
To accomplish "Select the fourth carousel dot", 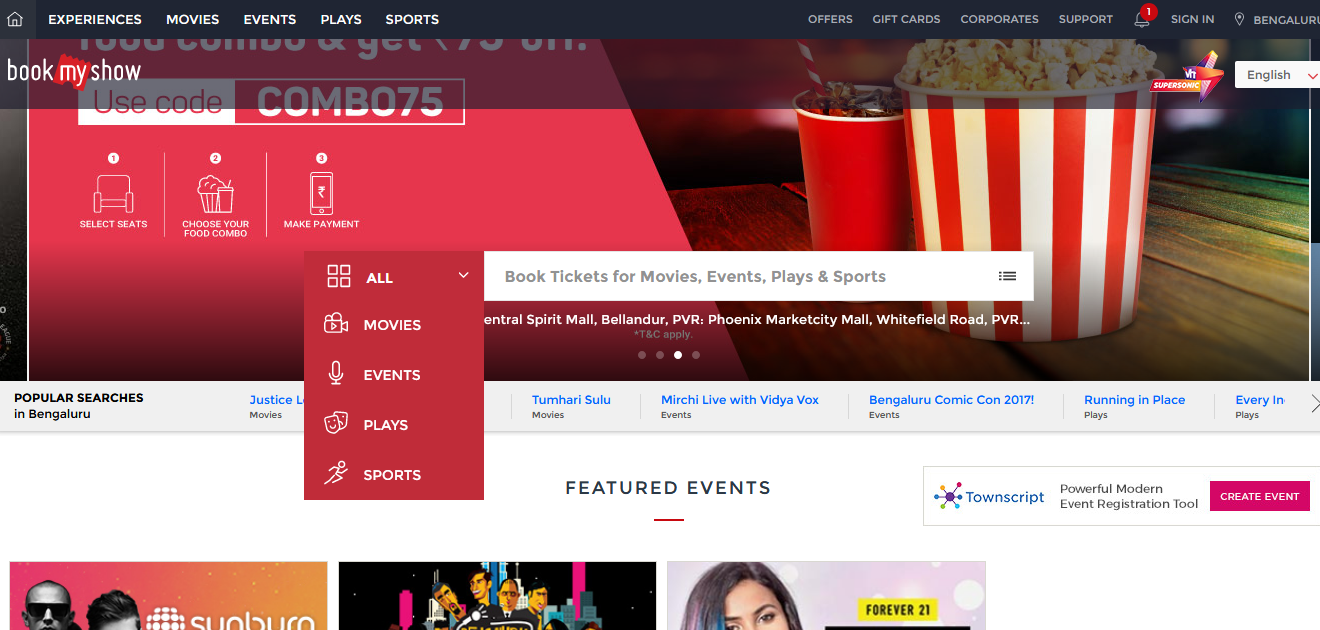I will point(696,355).
